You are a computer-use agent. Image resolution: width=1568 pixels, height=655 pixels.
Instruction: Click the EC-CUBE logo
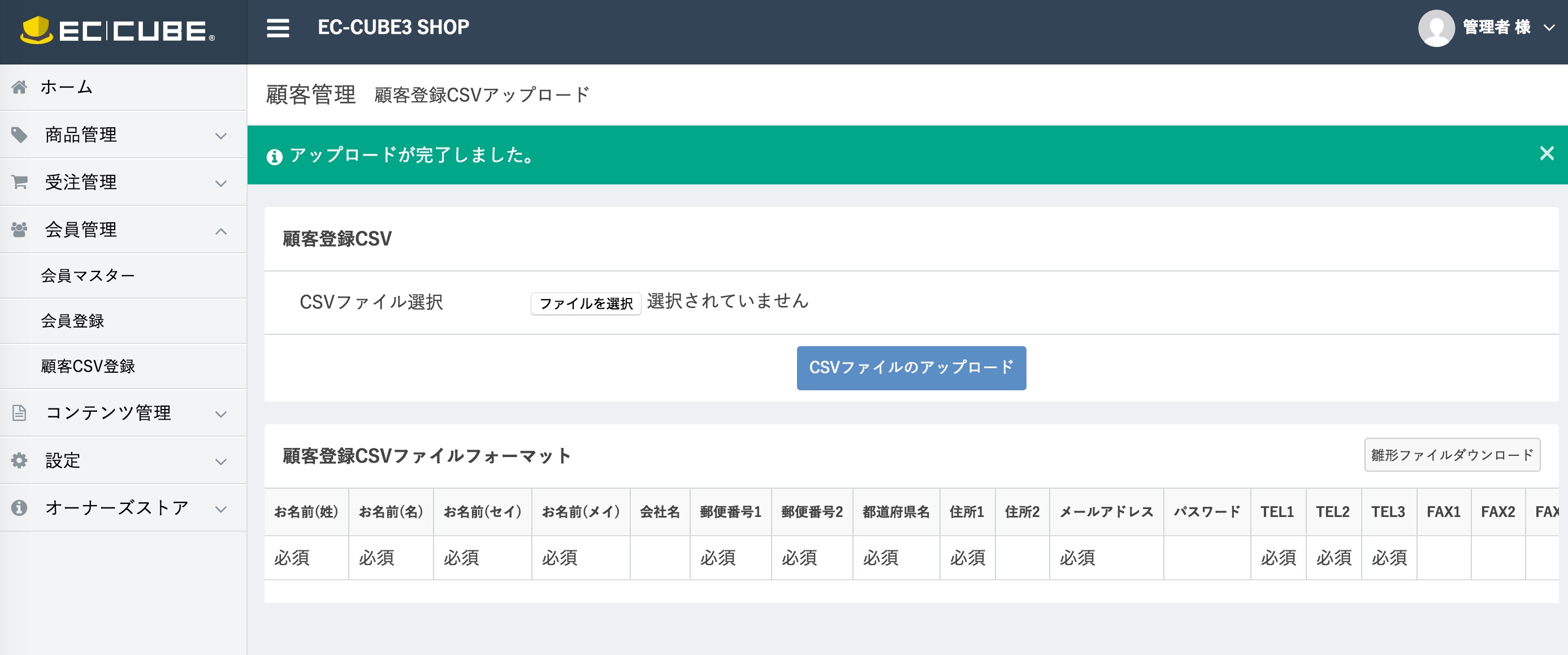pyautogui.click(x=118, y=32)
